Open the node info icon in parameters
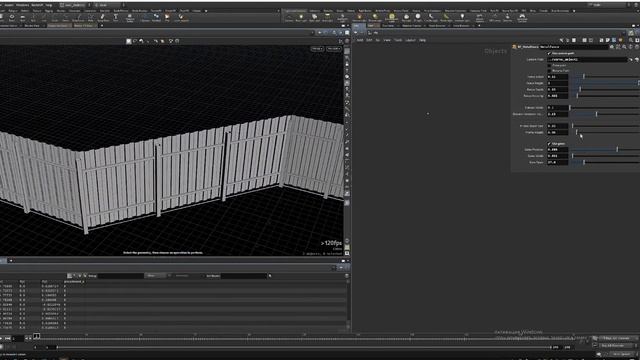640x360 pixels. pyautogui.click(x=630, y=47)
